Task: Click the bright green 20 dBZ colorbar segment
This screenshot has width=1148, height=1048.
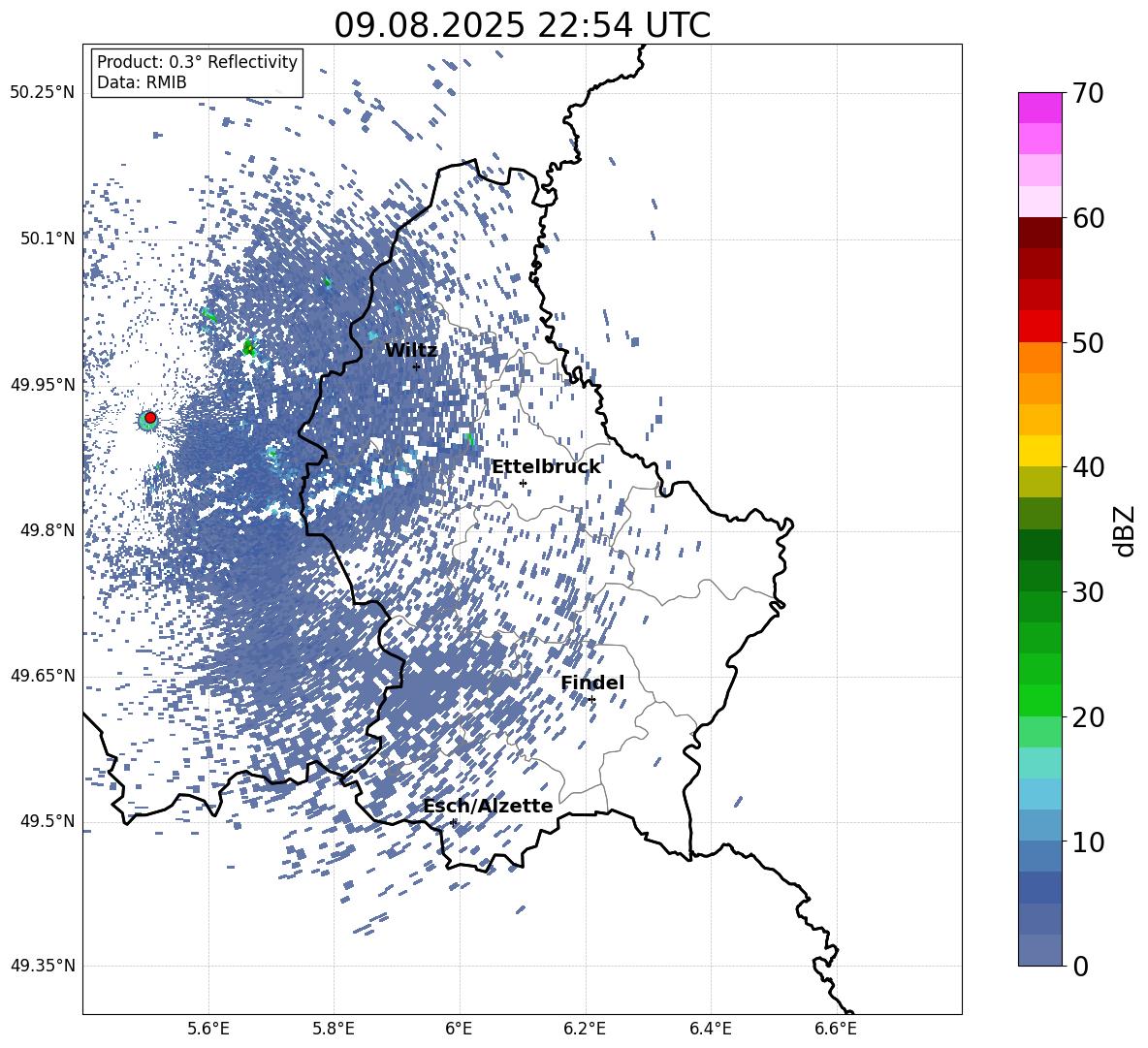Action: coord(1040,700)
